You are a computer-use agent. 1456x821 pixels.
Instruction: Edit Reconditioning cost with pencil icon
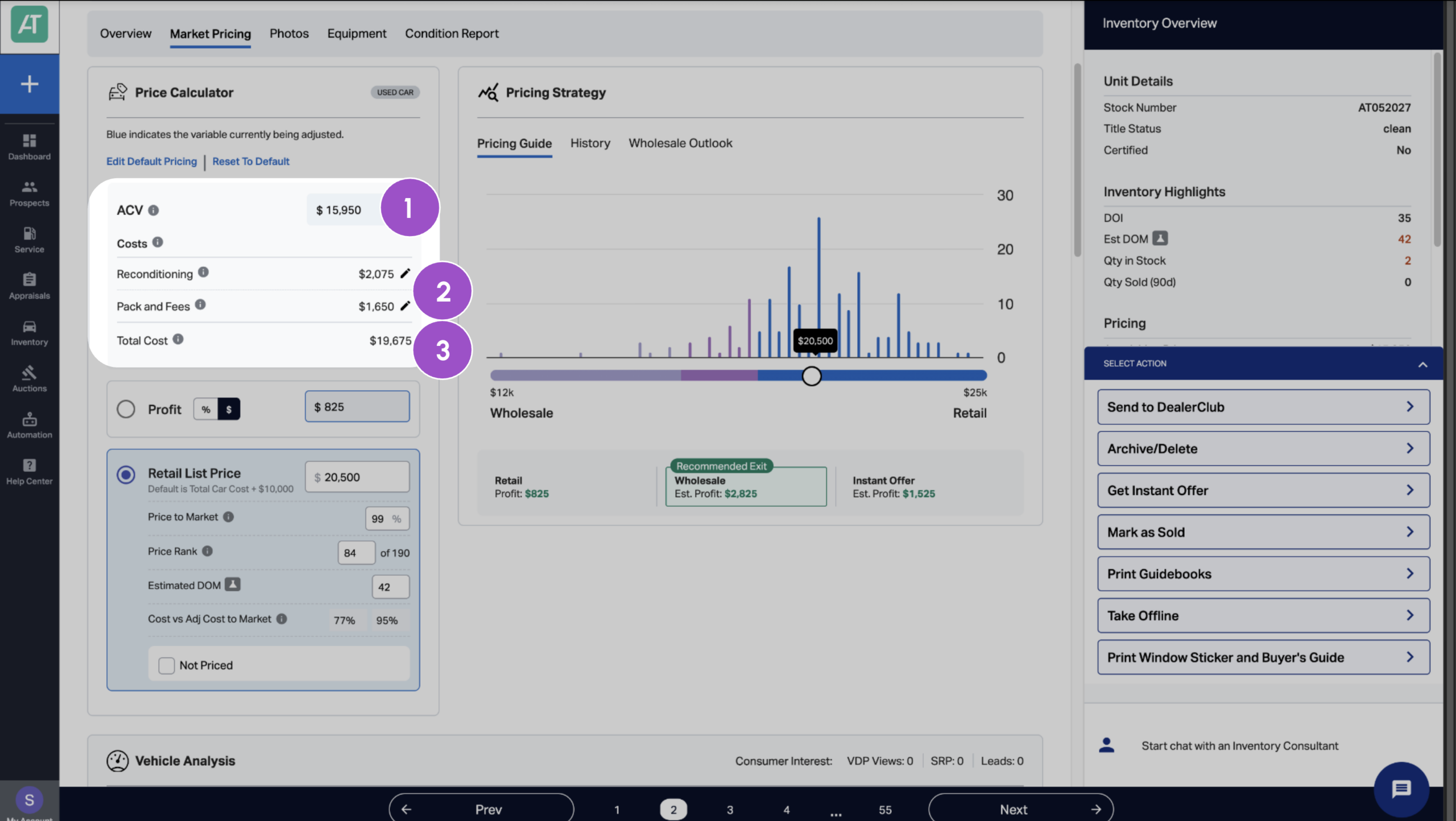(x=405, y=274)
